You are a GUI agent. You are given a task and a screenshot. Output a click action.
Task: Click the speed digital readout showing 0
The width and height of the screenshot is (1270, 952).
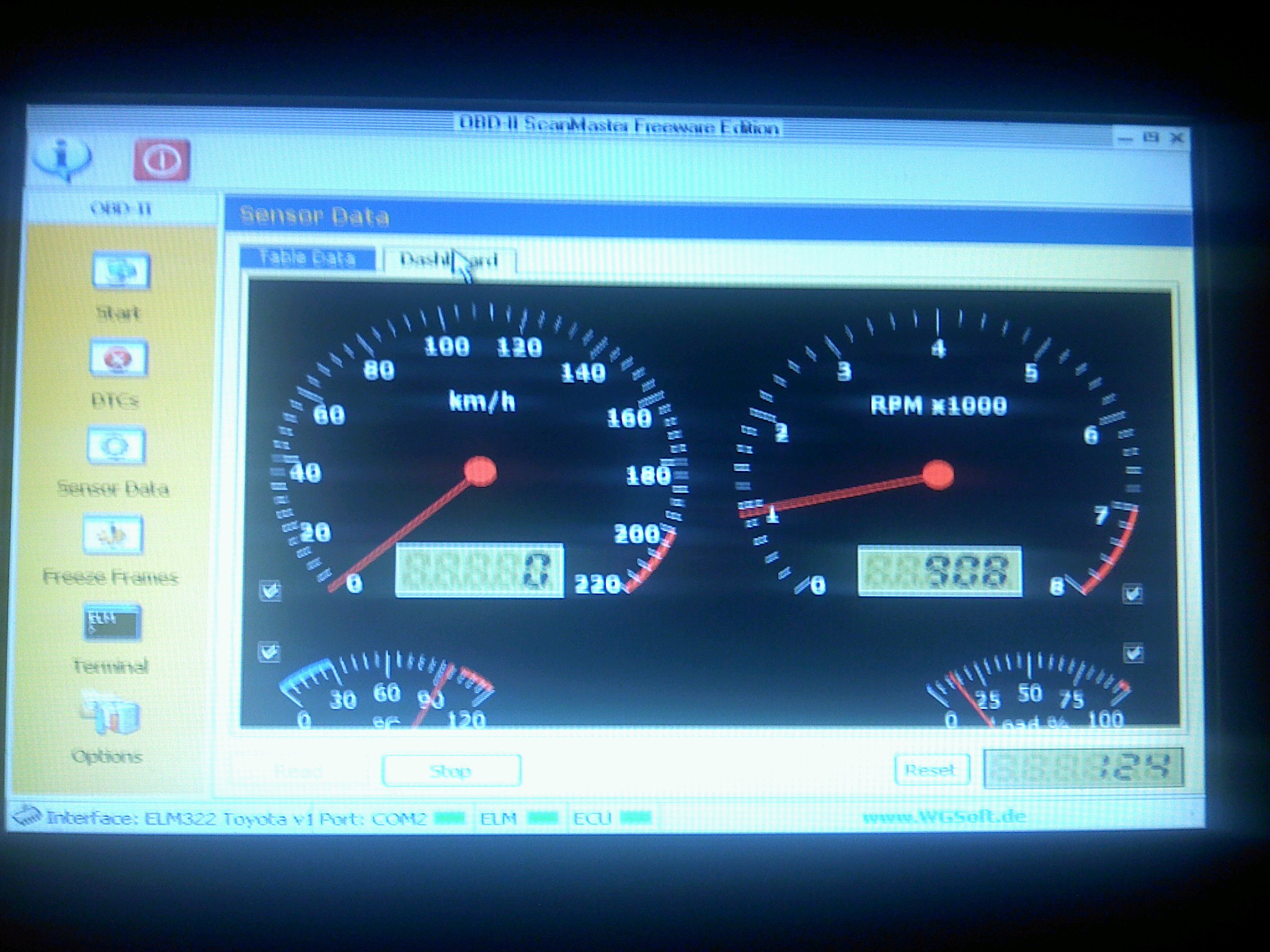pyautogui.click(x=479, y=570)
